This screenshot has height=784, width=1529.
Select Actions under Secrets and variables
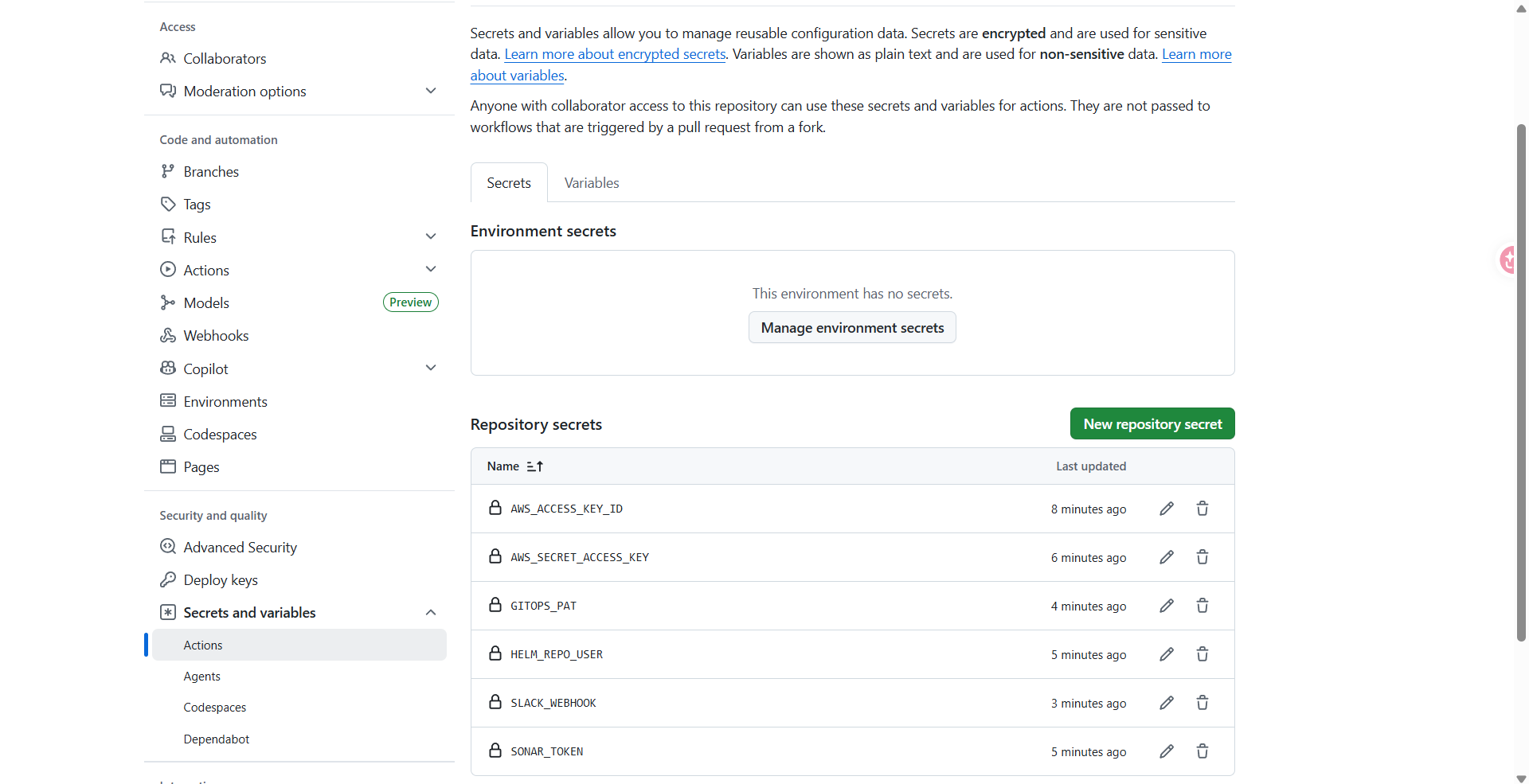(x=299, y=645)
